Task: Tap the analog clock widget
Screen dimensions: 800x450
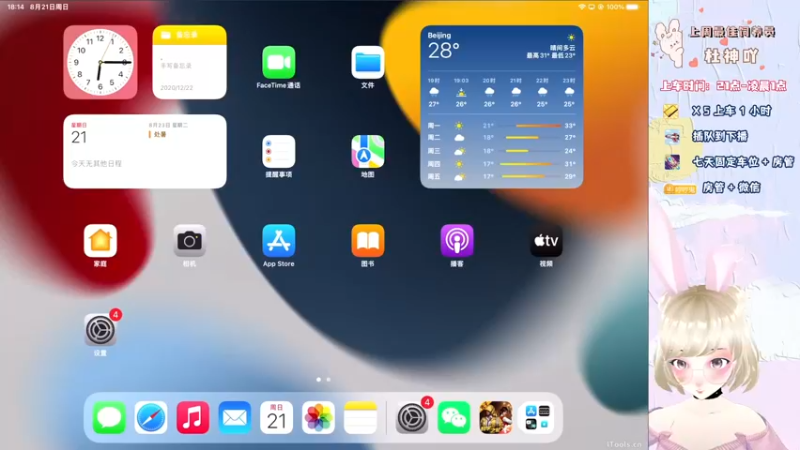Action: (101, 62)
